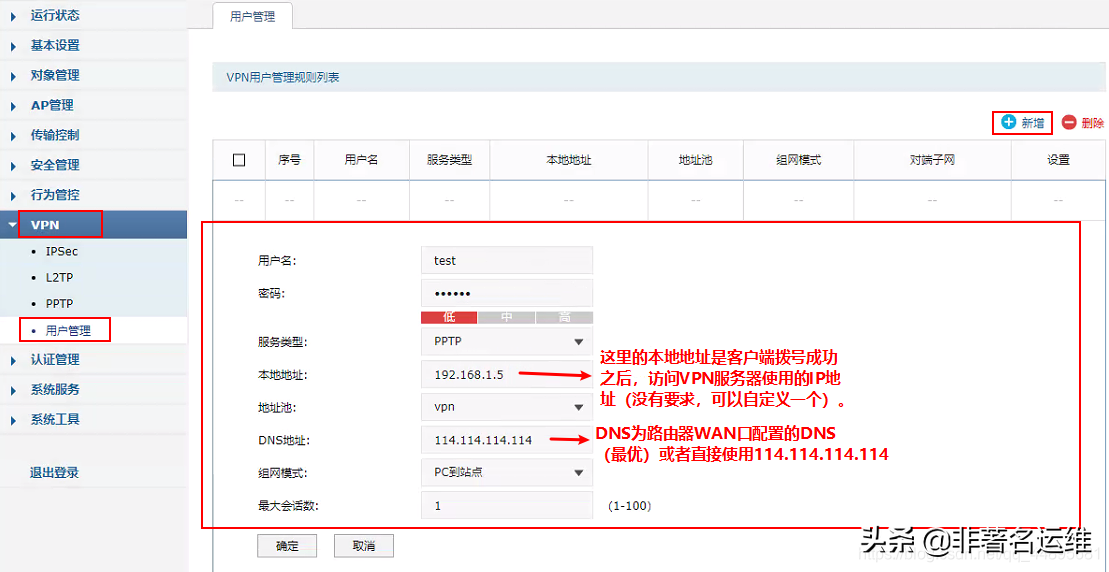The image size is (1109, 572).
Task: Open the 传输控制 sidebar section
Action: (x=54, y=135)
